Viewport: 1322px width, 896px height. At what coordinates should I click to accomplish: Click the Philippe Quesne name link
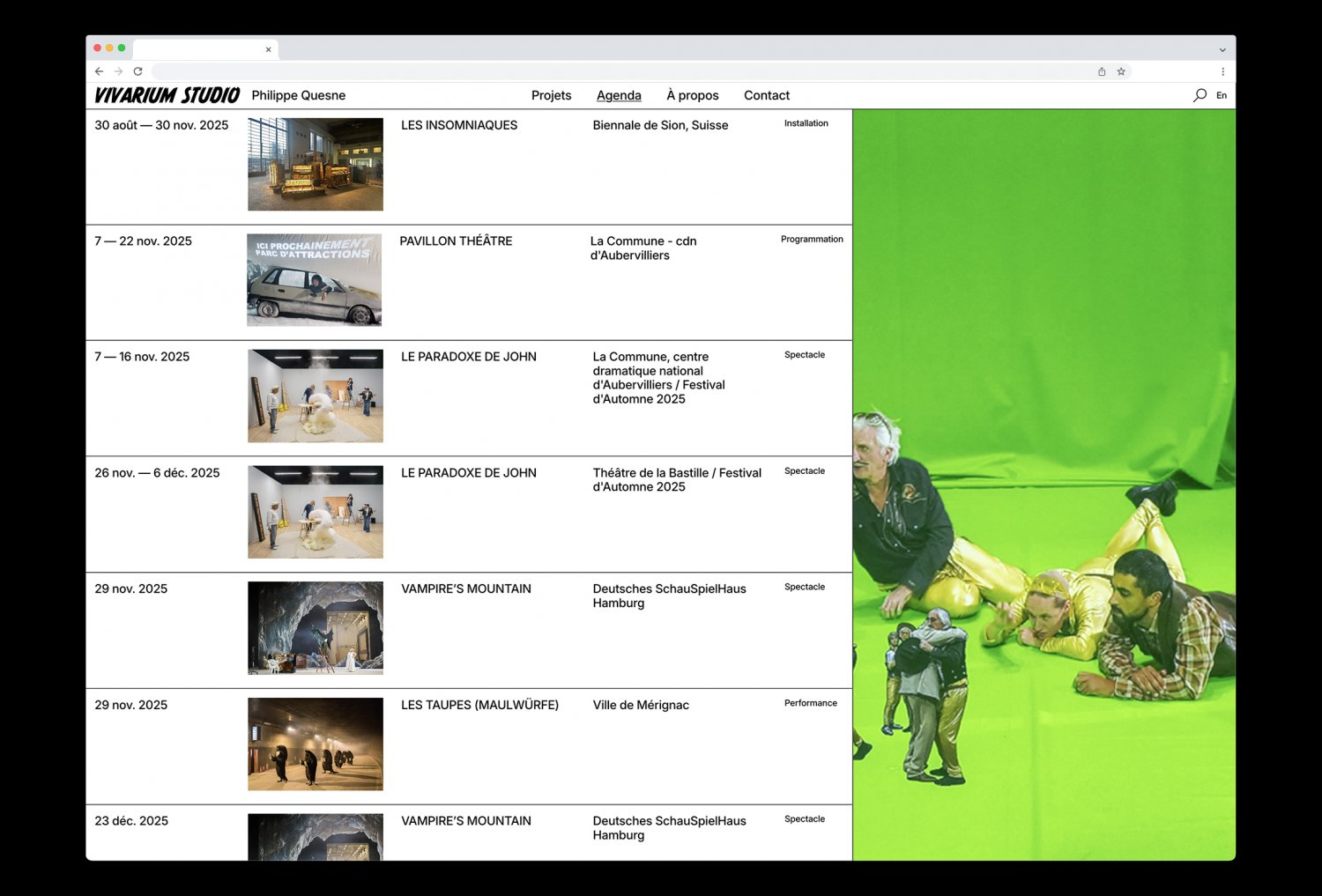299,95
